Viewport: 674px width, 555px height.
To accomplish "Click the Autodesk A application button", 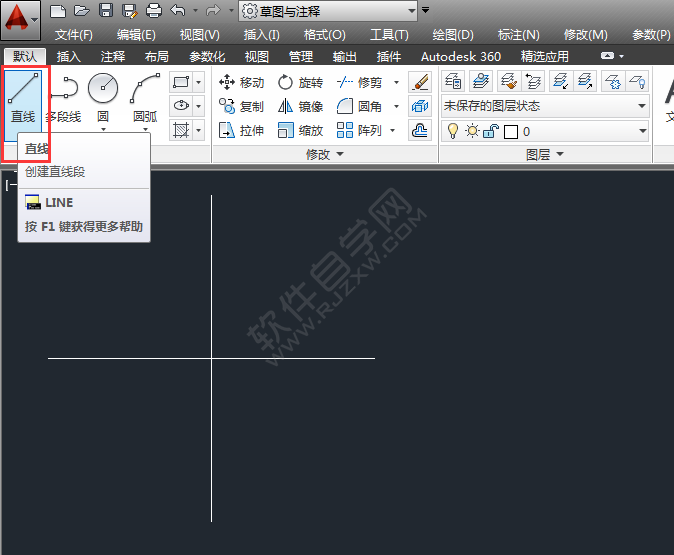I will [20, 19].
